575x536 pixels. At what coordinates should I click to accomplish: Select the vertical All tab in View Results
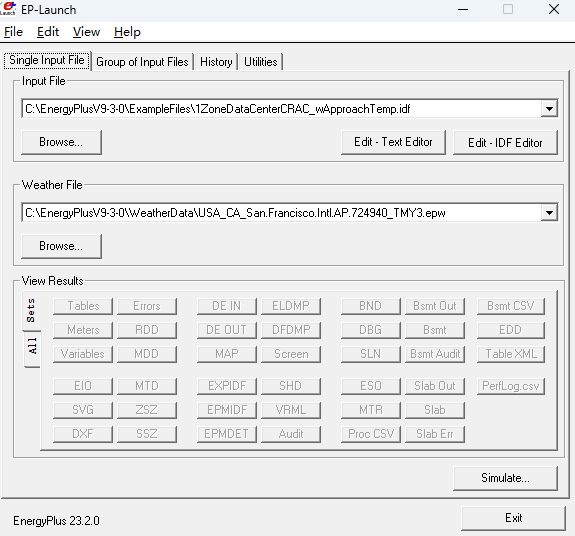click(x=32, y=346)
